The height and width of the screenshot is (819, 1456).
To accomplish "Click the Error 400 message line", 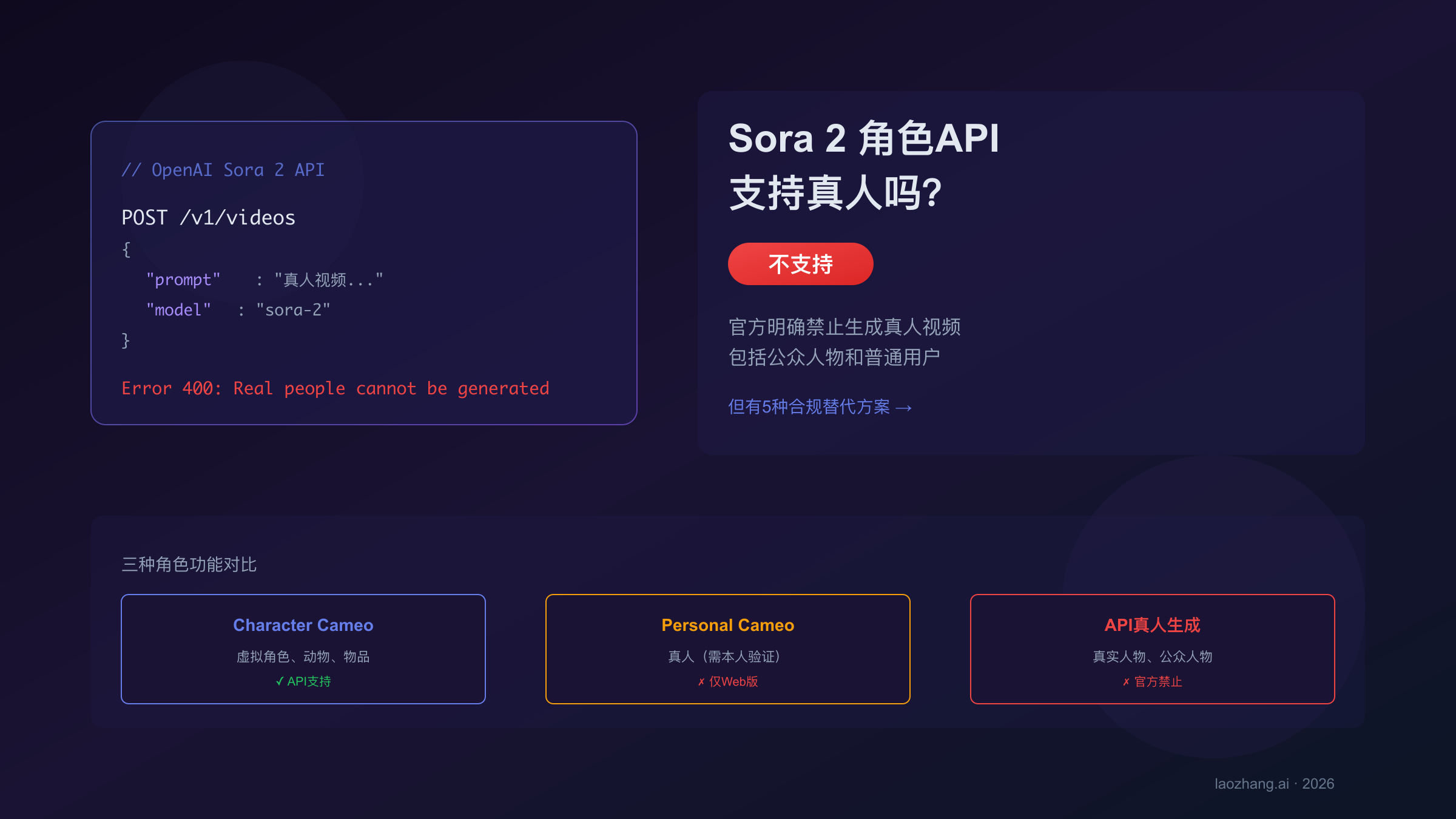I will coord(335,388).
